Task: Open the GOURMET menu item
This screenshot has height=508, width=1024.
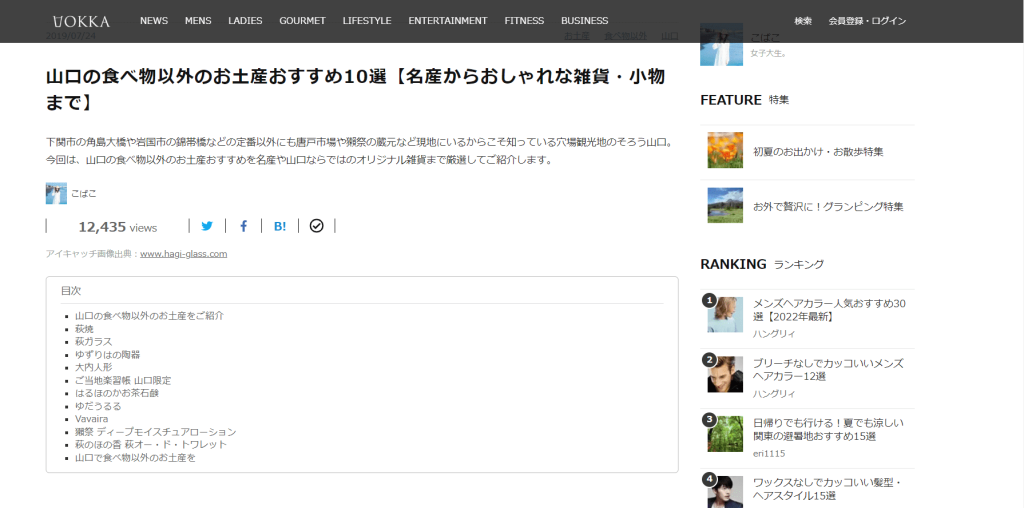Action: point(302,21)
